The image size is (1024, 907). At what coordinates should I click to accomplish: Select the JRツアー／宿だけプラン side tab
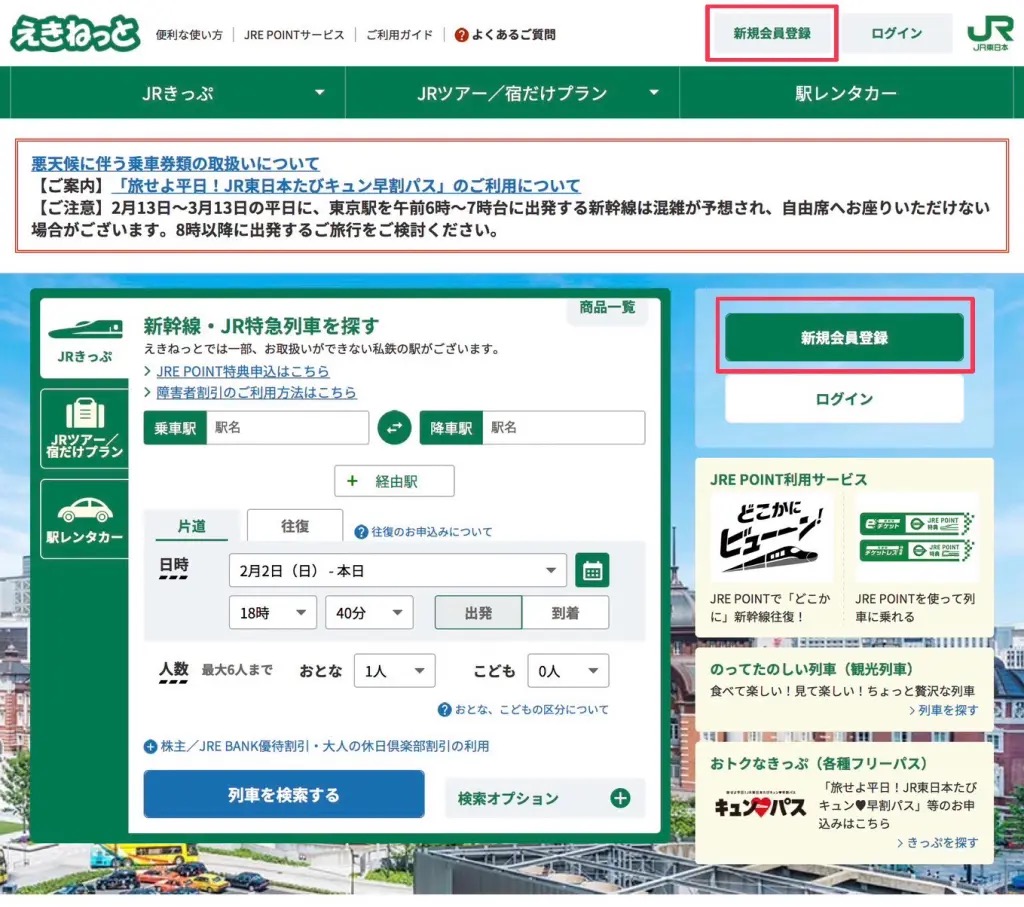85,429
